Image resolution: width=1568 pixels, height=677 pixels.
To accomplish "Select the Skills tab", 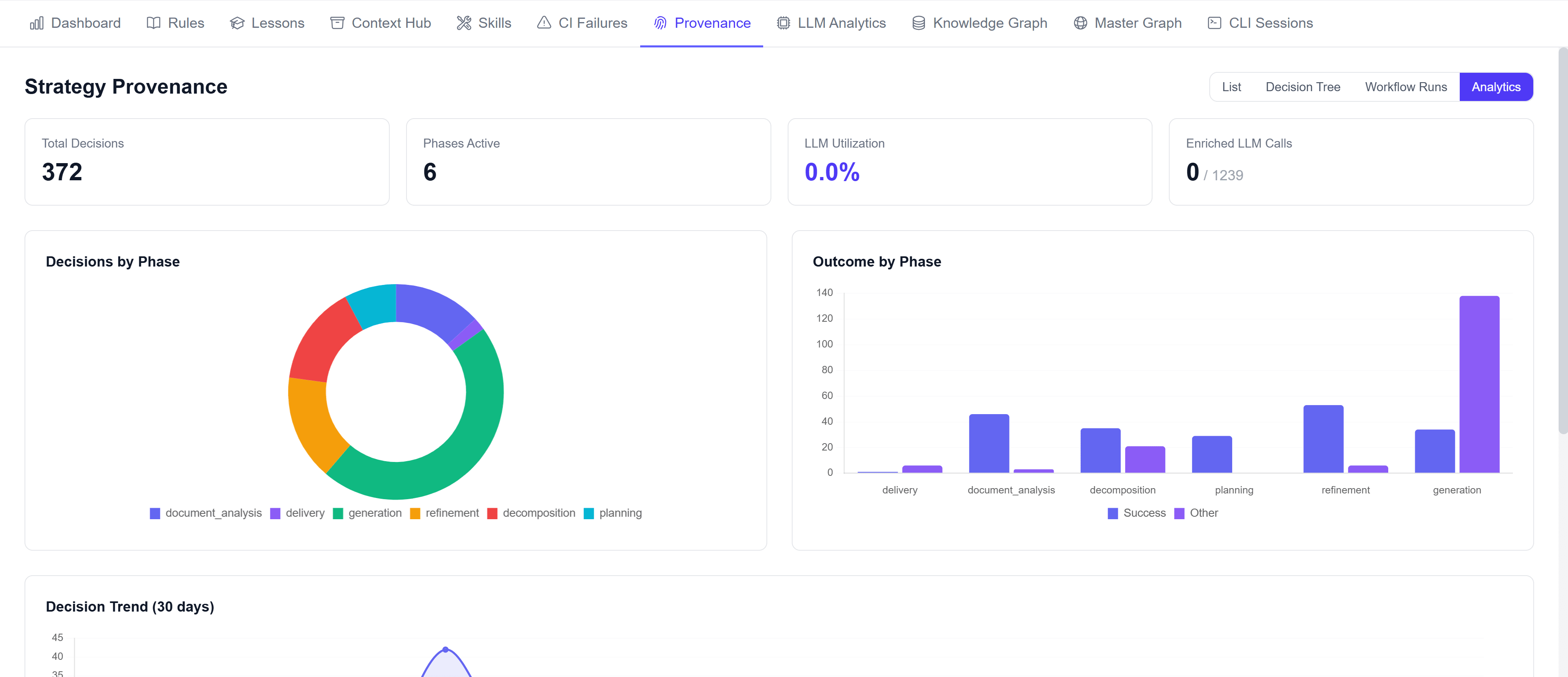I will 484,23.
